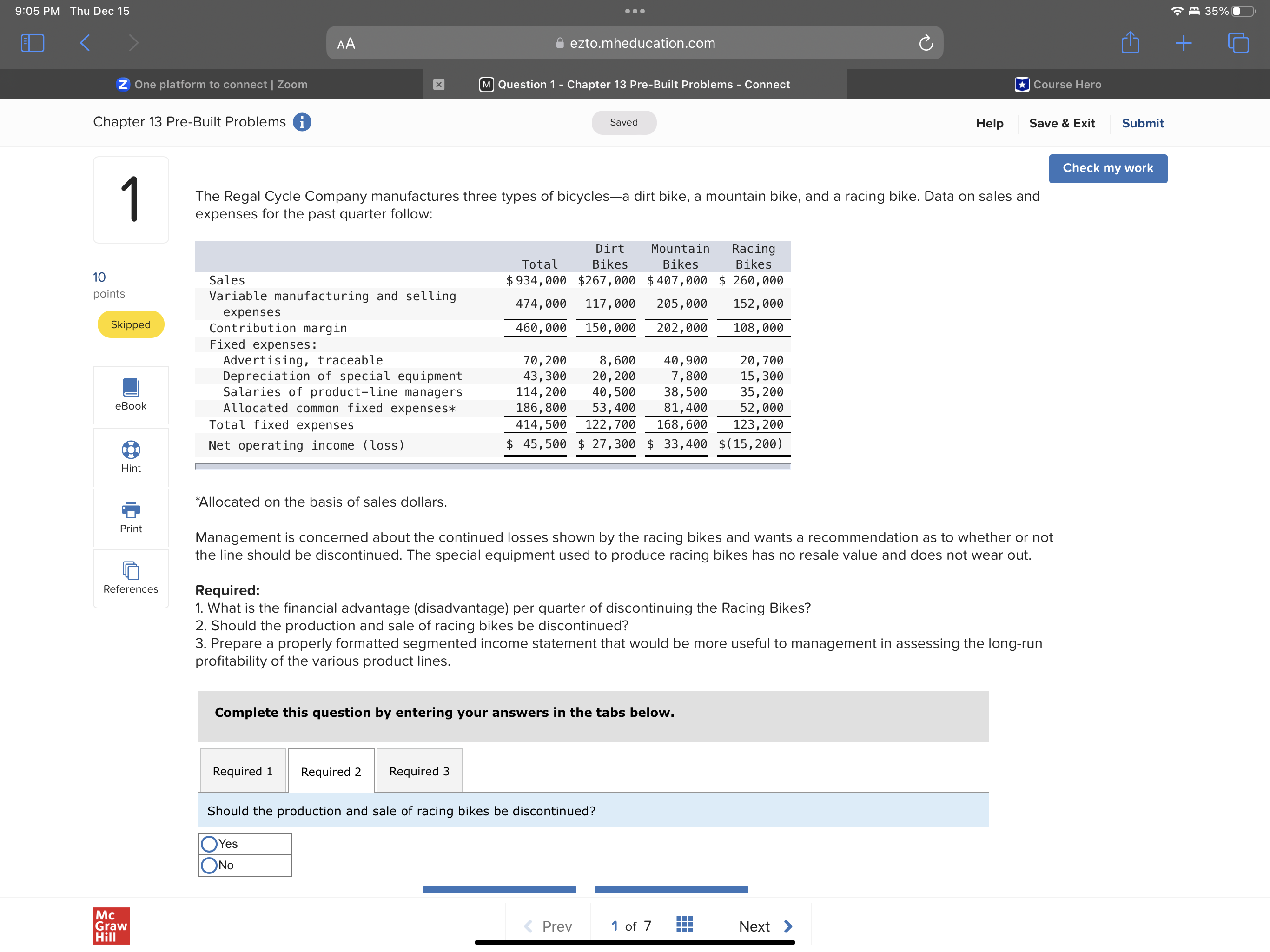This screenshot has height=952, width=1270.
Task: Open the AA reader text menu
Action: click(346, 44)
